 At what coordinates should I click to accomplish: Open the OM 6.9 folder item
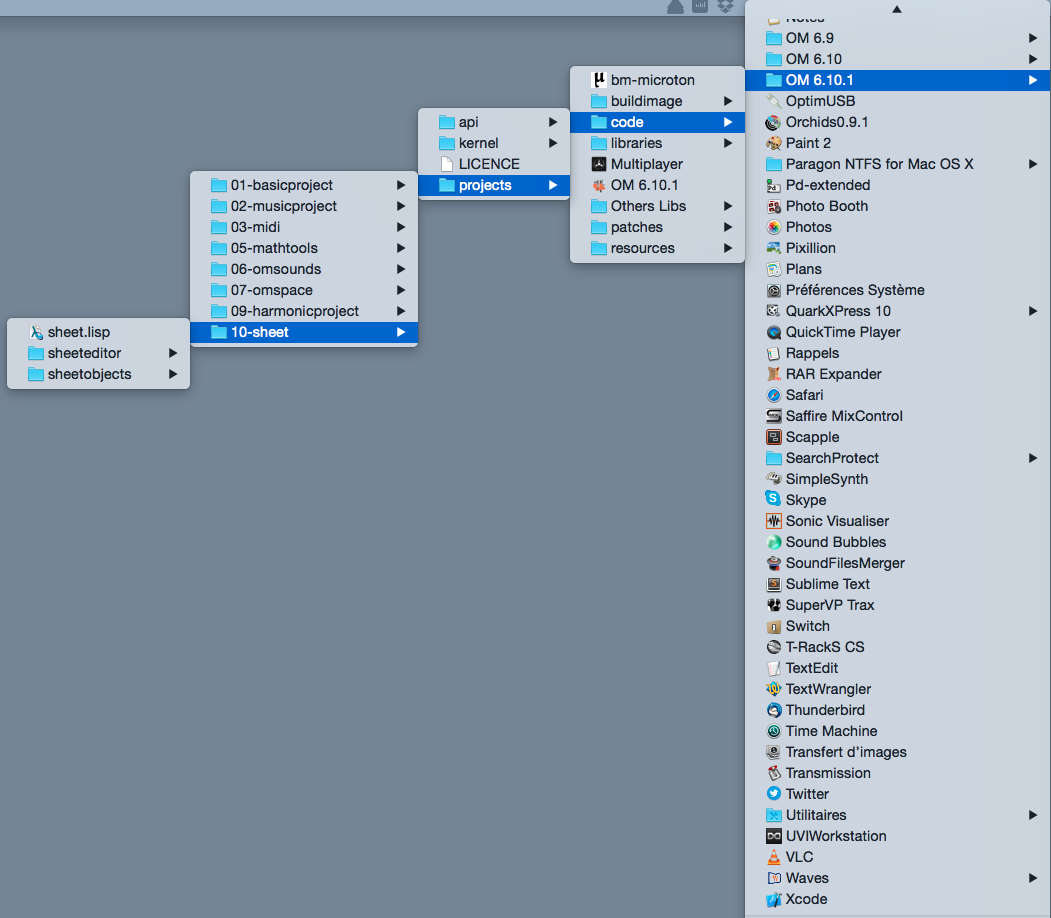coord(897,38)
